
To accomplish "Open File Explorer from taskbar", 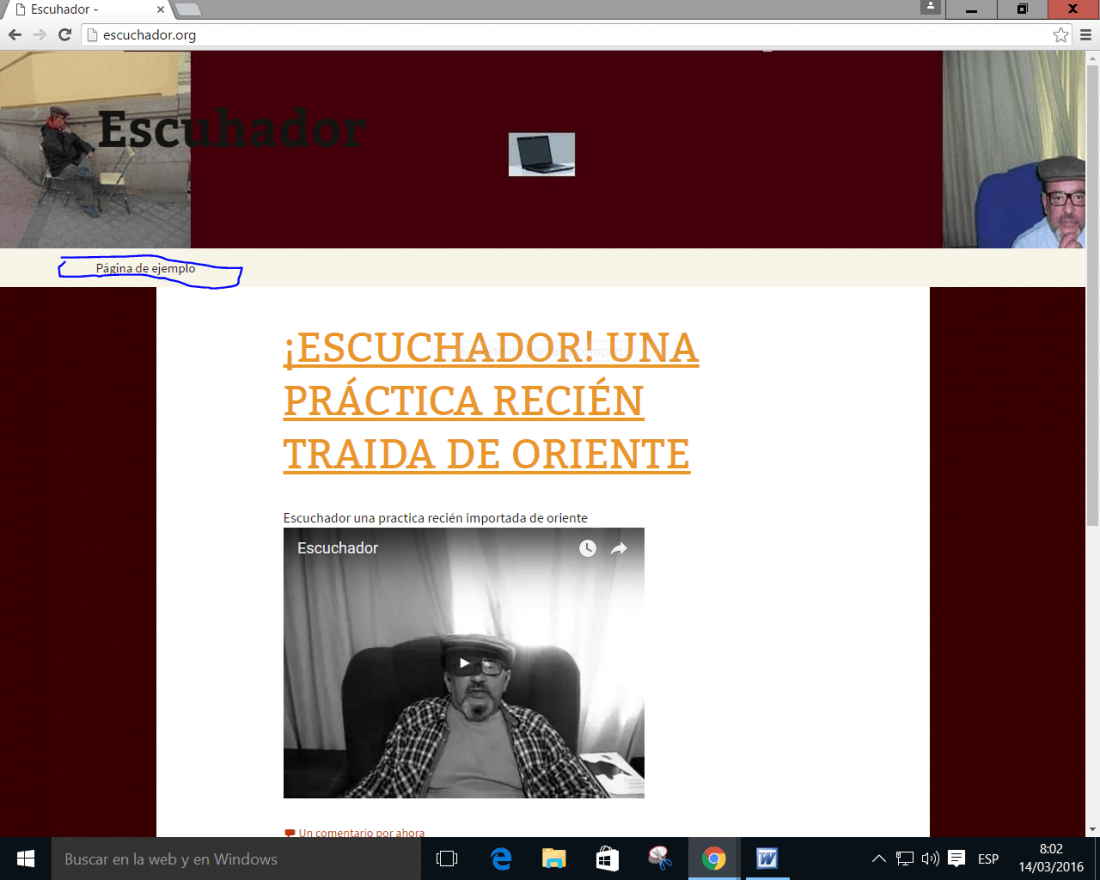I will coord(554,859).
